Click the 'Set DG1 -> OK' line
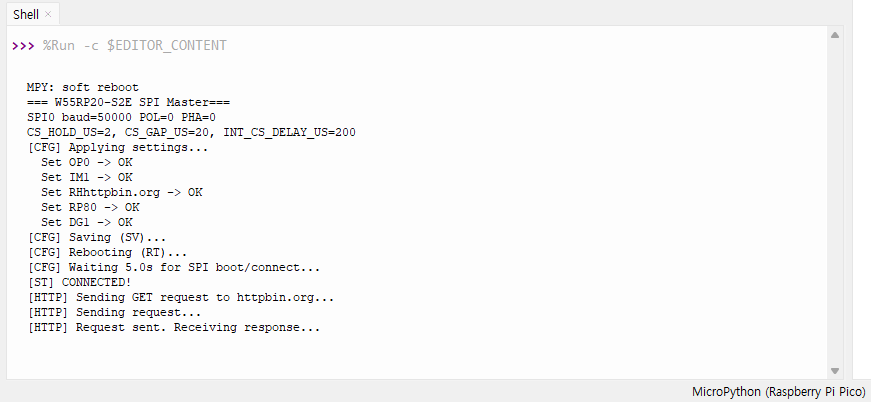 click(87, 222)
